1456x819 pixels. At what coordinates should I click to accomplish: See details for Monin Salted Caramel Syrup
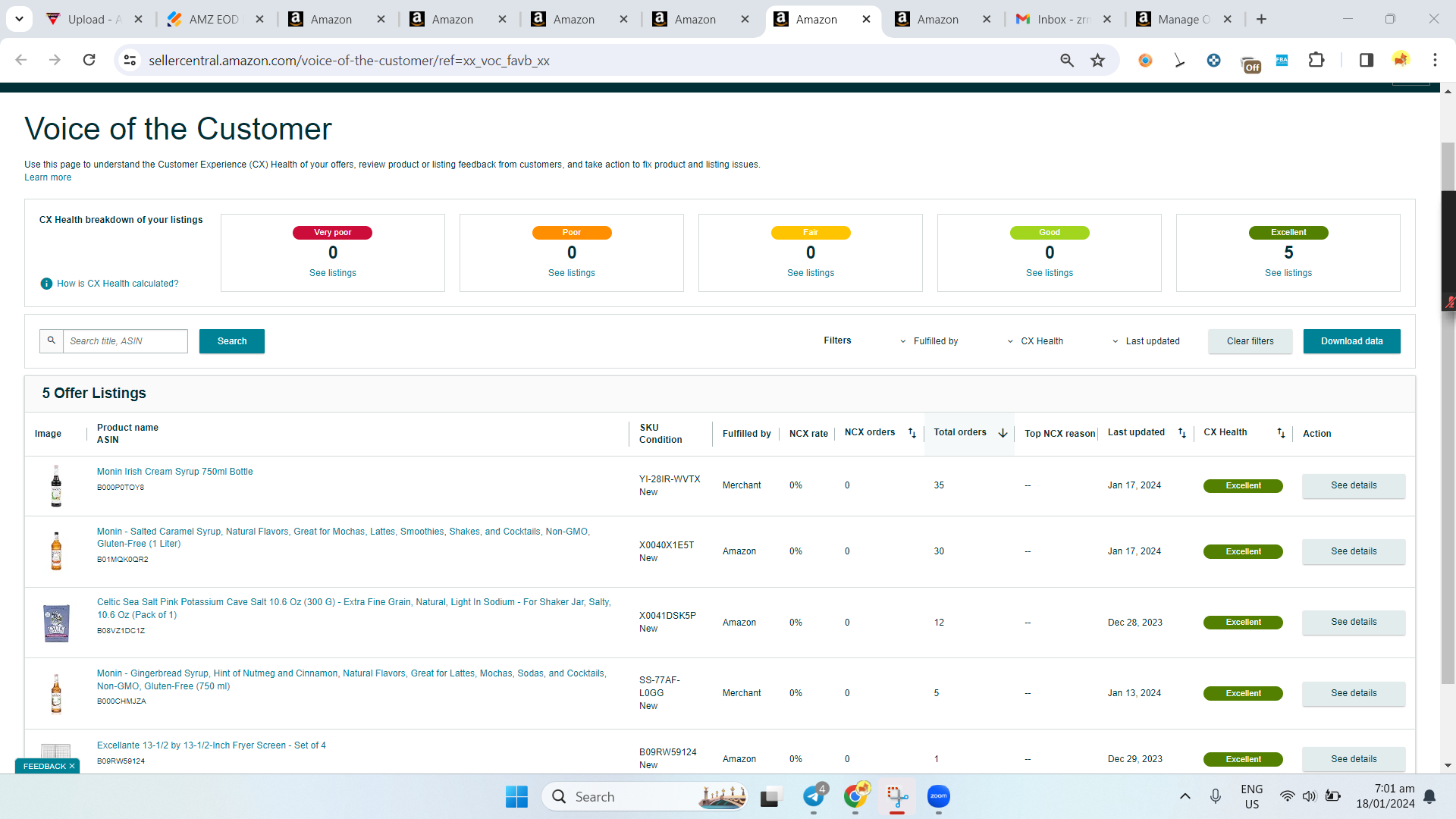1354,551
